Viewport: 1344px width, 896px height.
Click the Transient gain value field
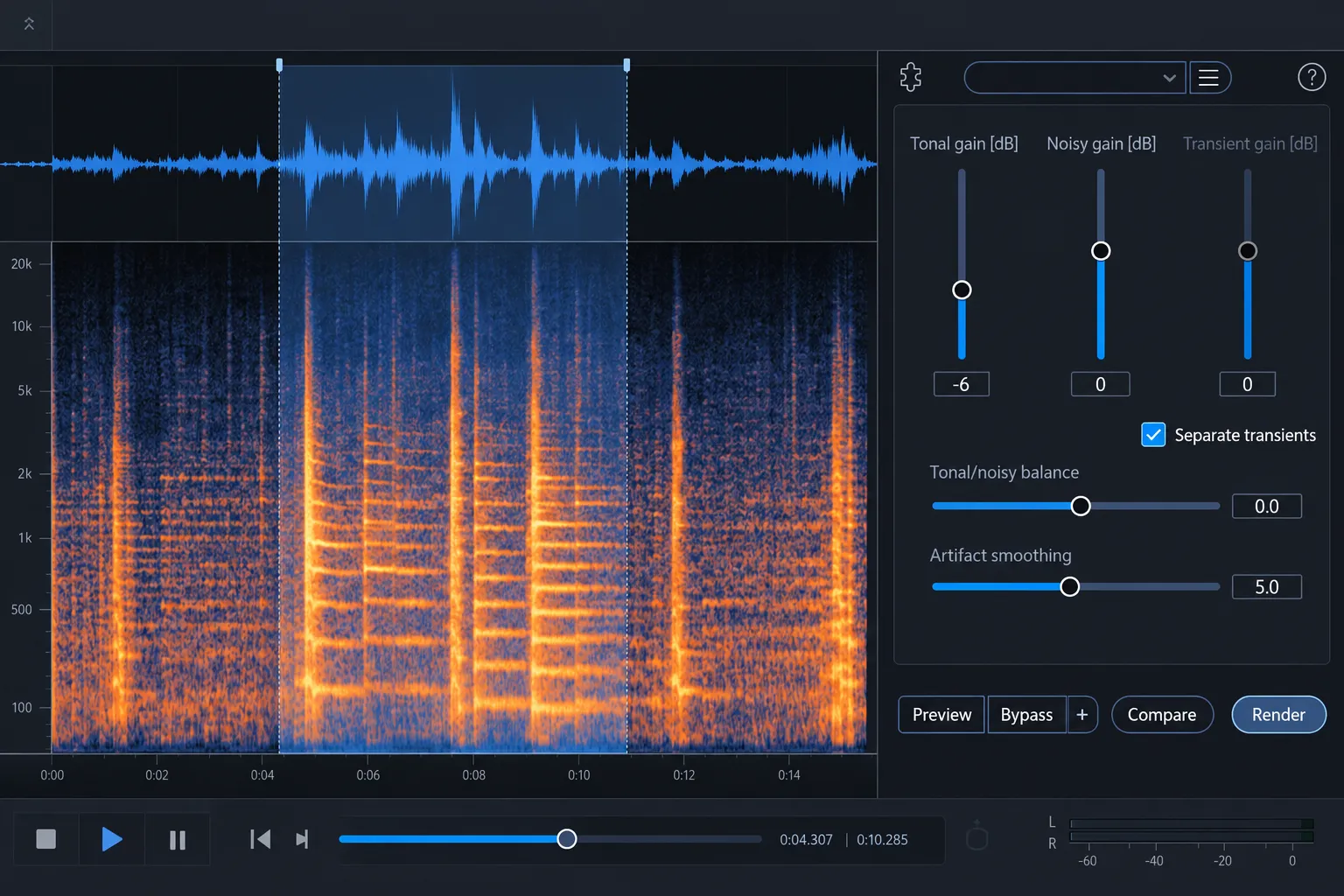click(1248, 384)
